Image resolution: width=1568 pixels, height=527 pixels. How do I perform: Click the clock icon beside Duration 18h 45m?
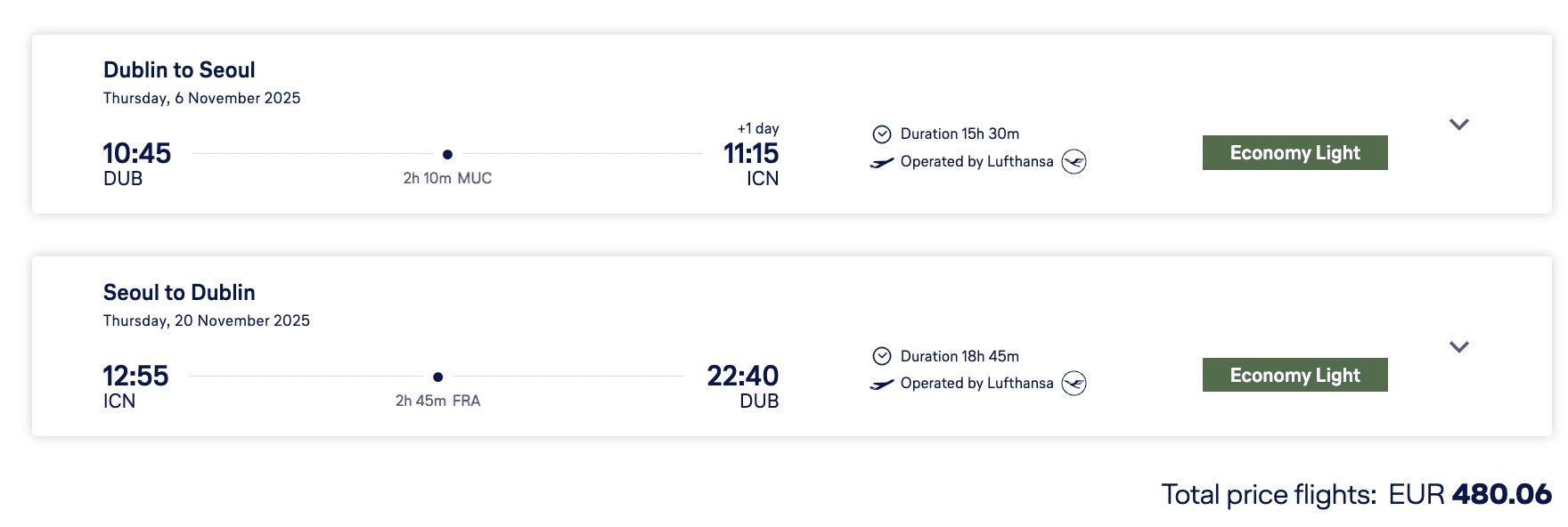click(882, 356)
